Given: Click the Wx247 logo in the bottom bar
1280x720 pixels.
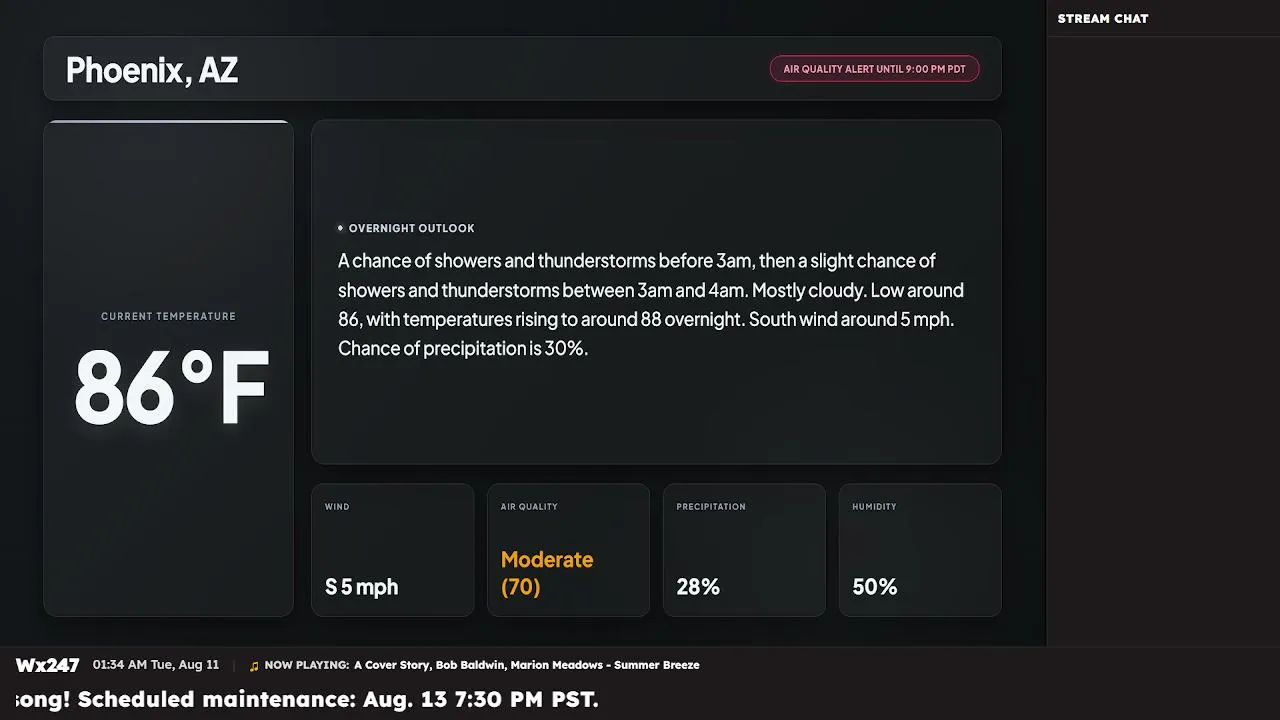Looking at the screenshot, I should pyautogui.click(x=47, y=665).
